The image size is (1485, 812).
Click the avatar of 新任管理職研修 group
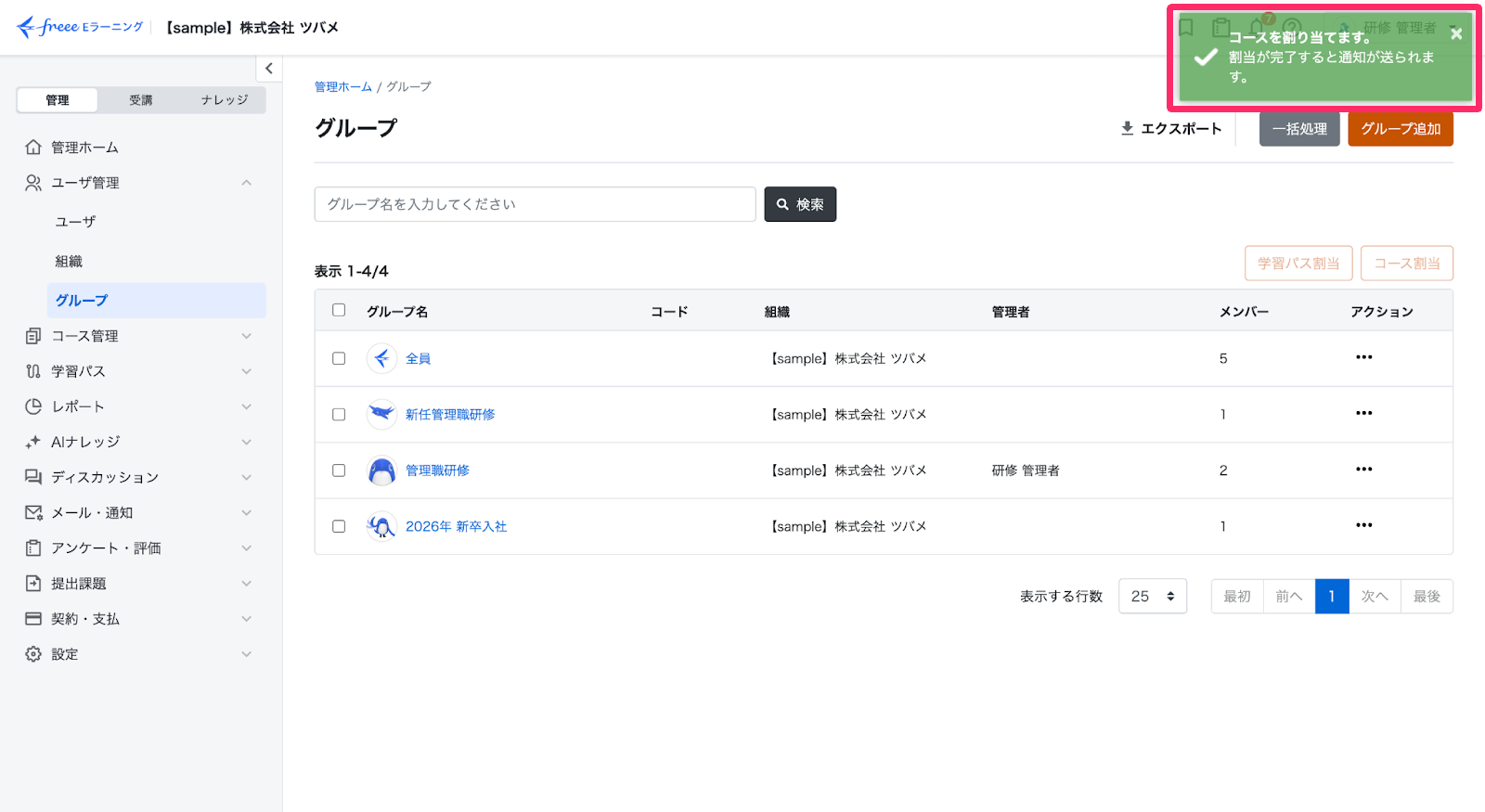381,414
